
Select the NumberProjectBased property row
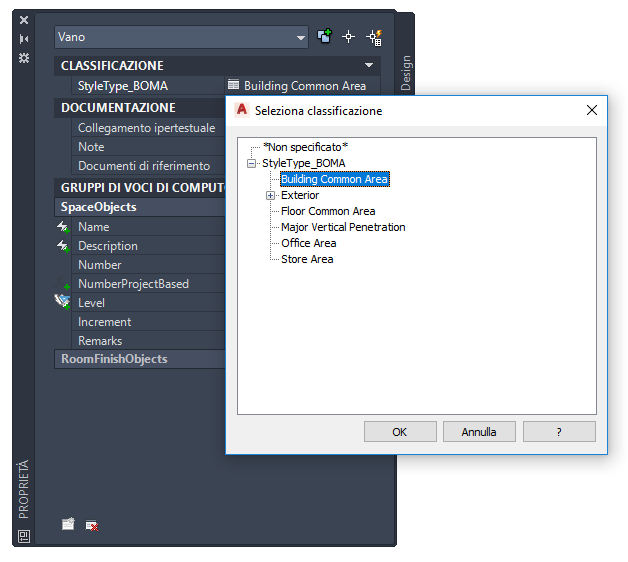148,284
